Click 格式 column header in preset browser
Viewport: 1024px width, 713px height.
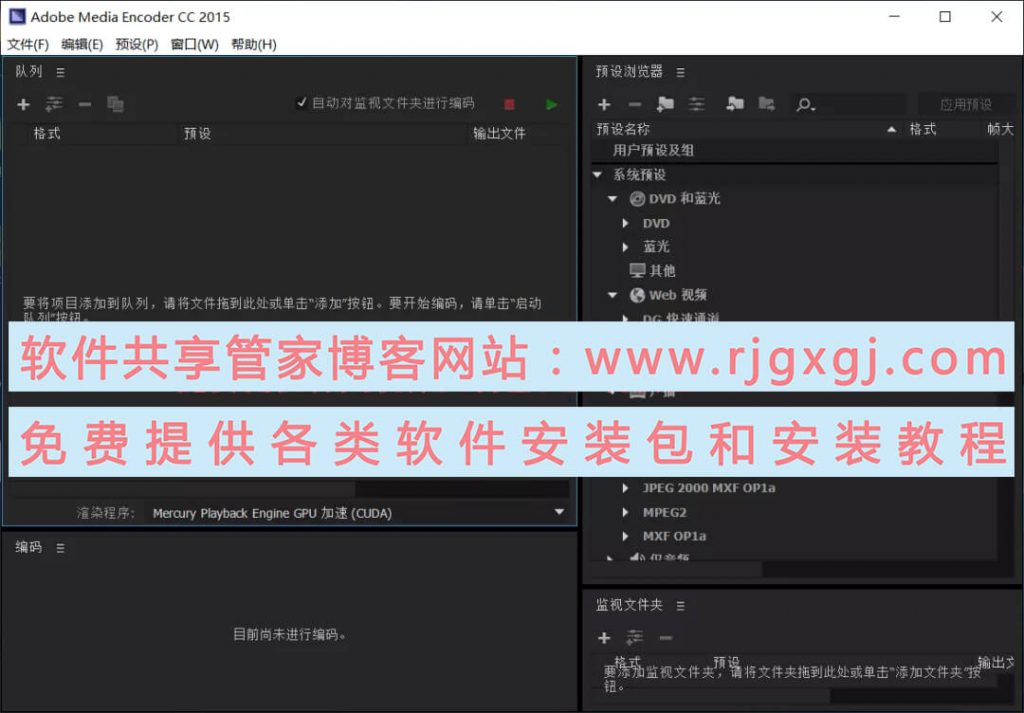click(923, 129)
